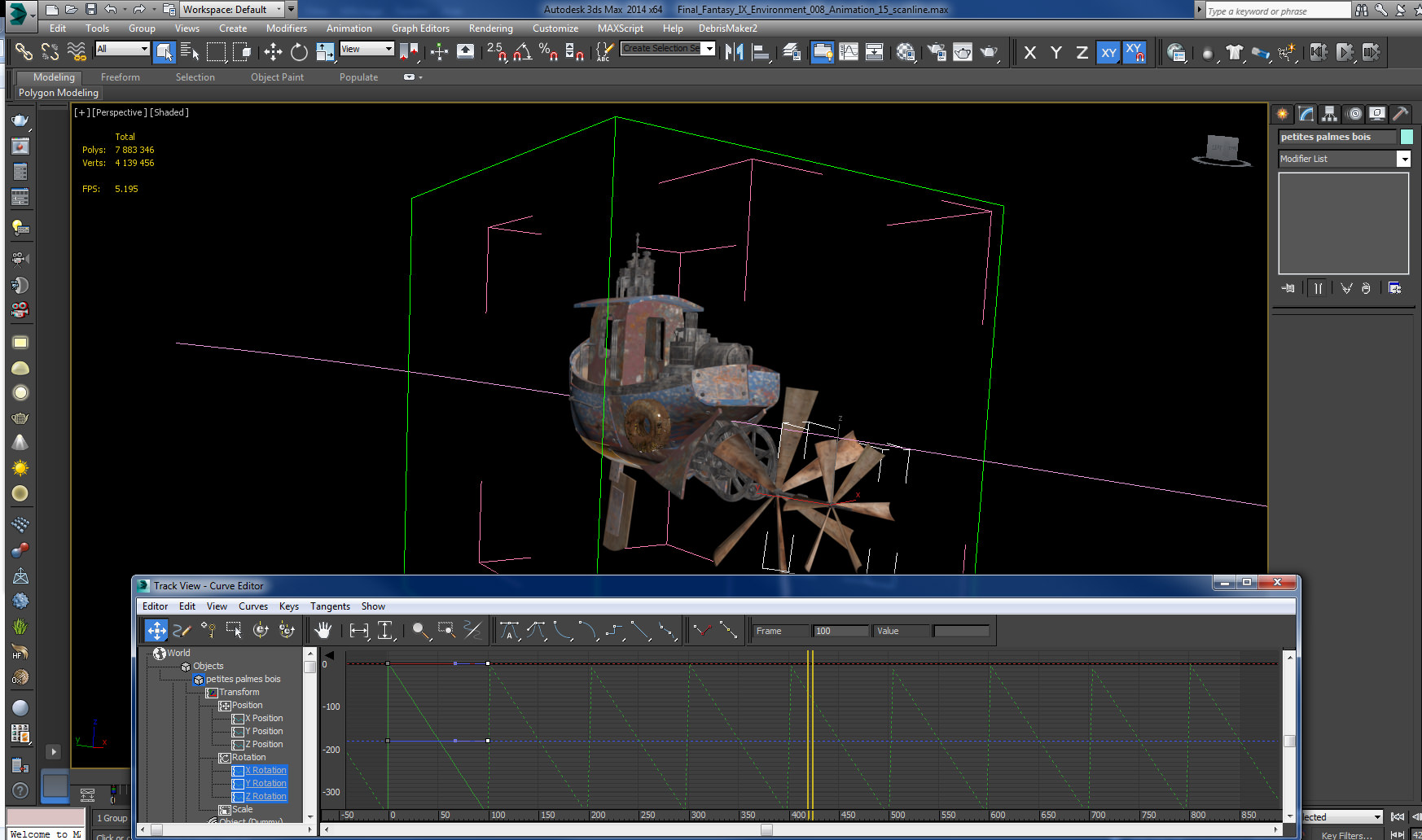Restrict transform to Z axis
The image size is (1422, 840).
(1082, 52)
